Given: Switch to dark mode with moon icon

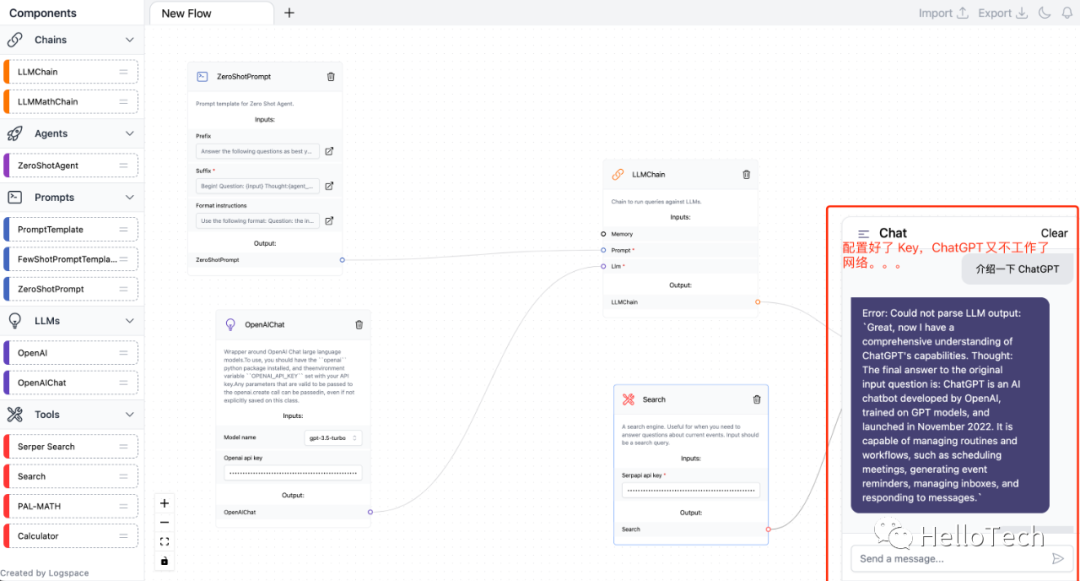Looking at the screenshot, I should [1045, 12].
